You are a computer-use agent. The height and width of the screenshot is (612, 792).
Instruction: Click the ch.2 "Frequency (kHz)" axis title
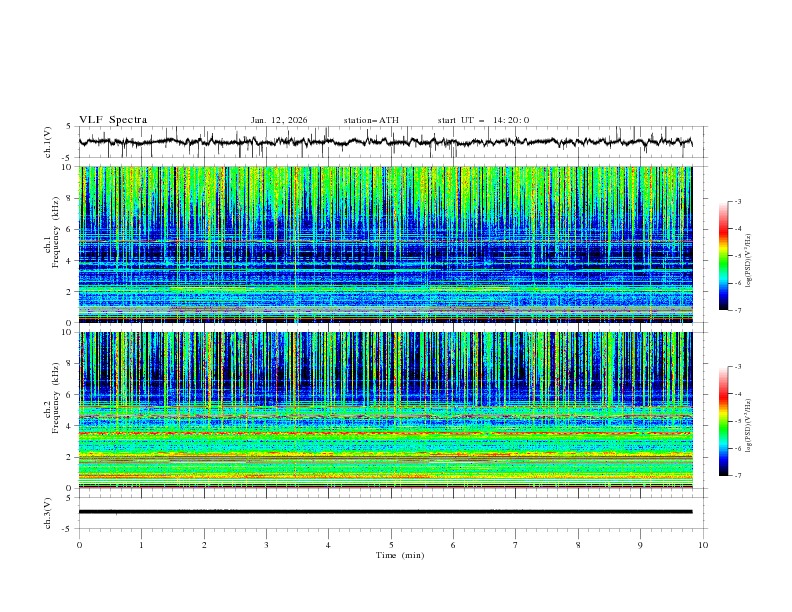pos(56,398)
